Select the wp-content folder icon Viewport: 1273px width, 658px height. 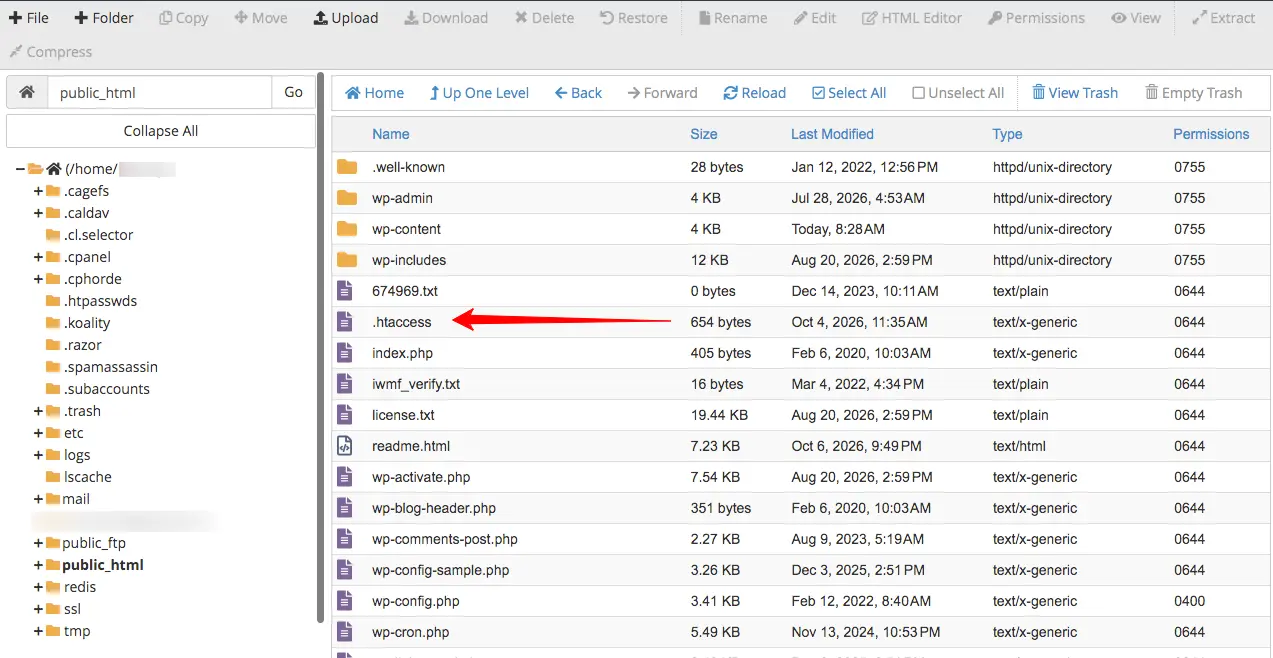click(347, 229)
